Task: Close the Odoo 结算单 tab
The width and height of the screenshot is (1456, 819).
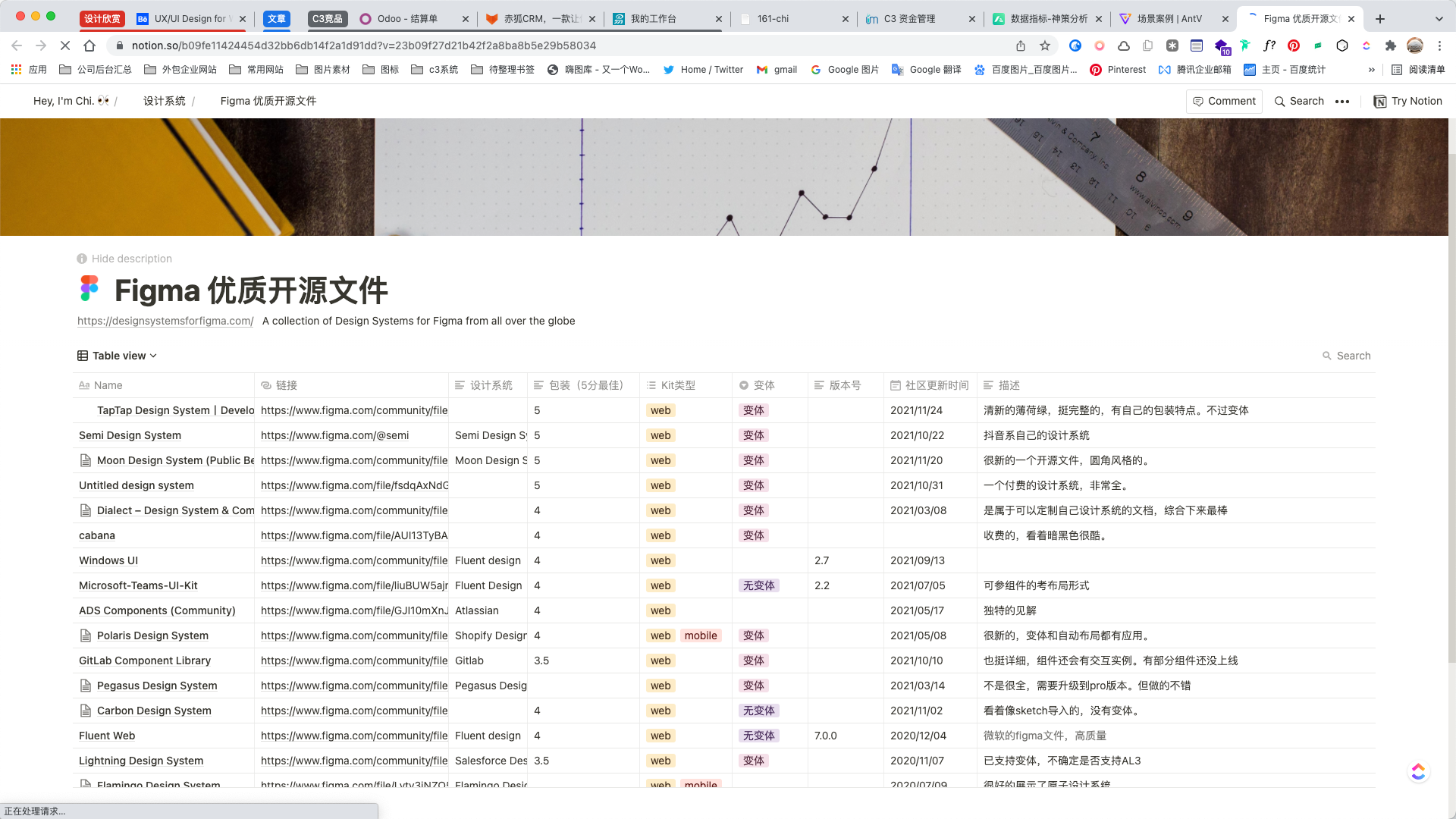Action: (x=466, y=19)
